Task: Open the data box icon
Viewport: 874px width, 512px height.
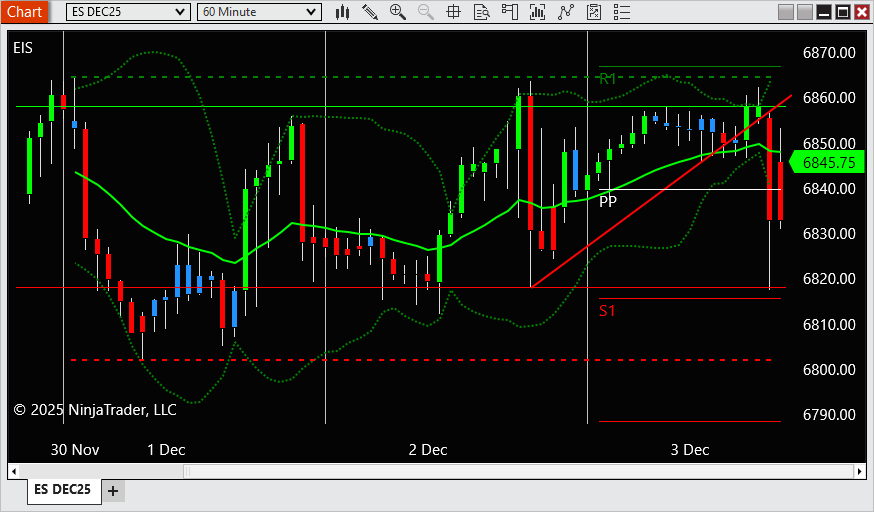Action: (482, 12)
